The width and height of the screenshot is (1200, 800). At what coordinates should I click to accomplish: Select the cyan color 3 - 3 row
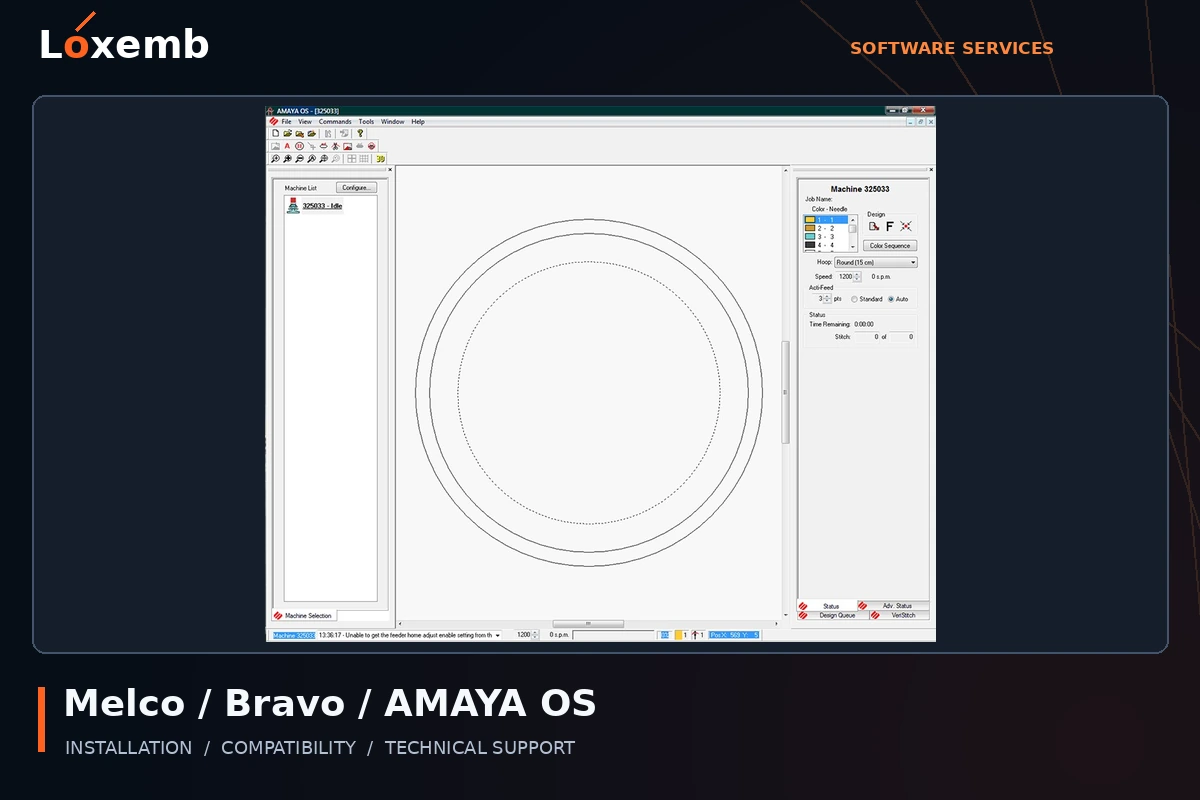click(x=826, y=236)
